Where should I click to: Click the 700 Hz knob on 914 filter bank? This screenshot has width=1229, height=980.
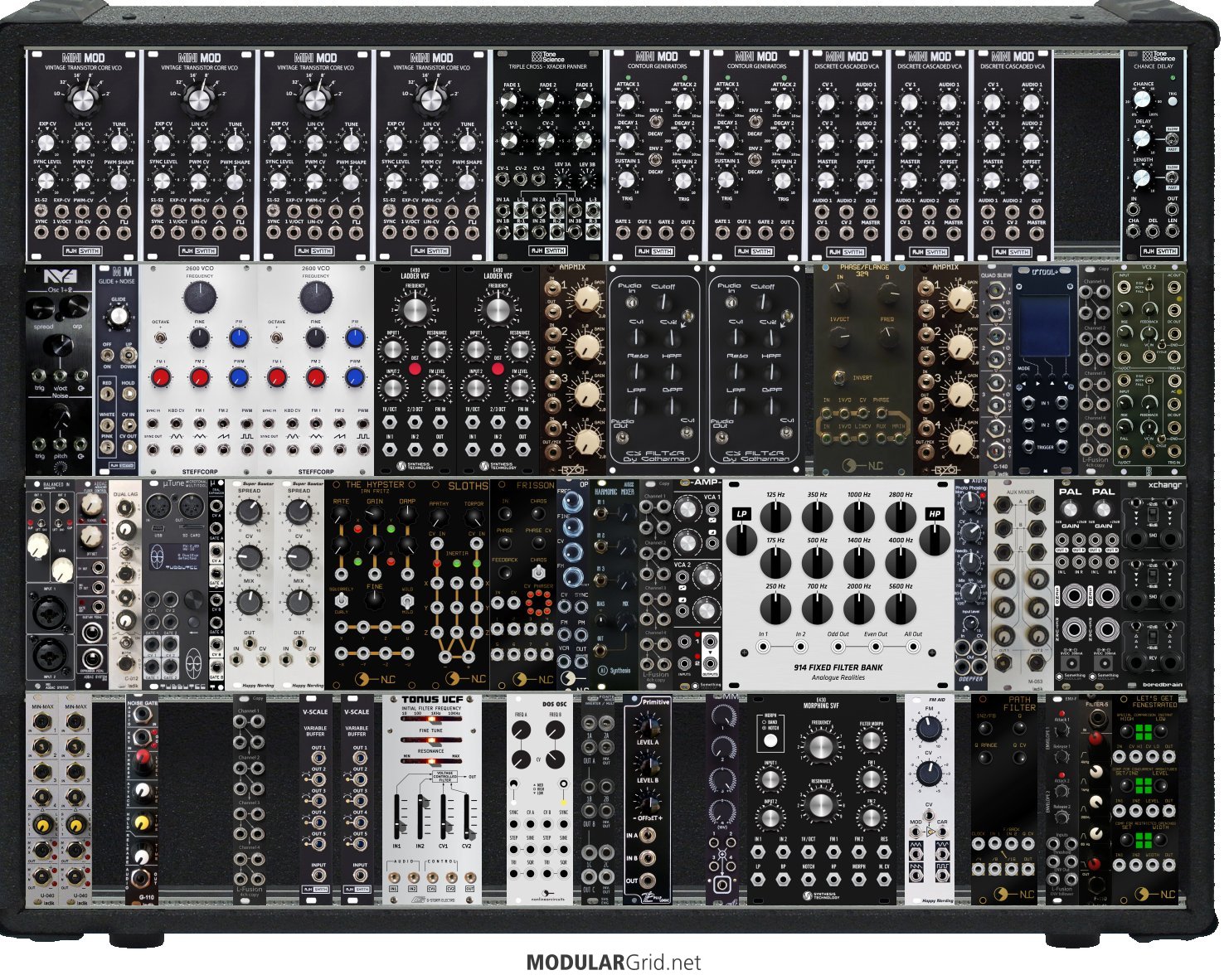pos(817,610)
